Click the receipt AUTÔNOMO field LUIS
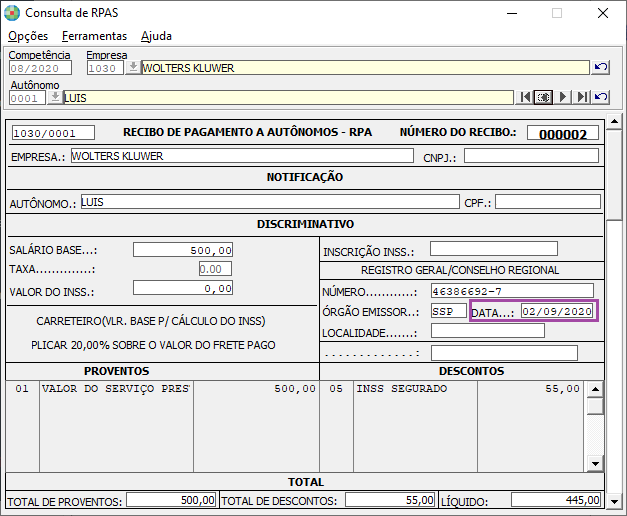This screenshot has width=627, height=516. [x=270, y=202]
